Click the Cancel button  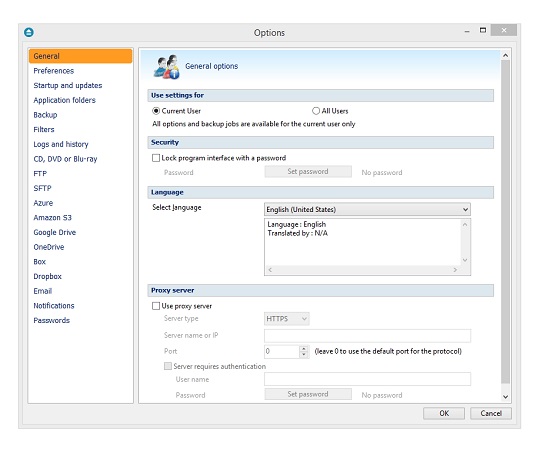point(491,413)
